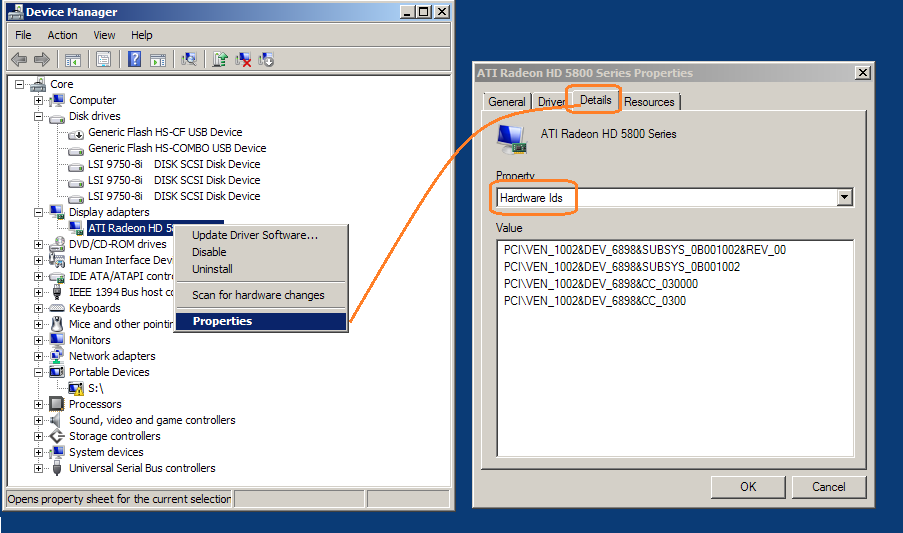Collapse the Portable Devices tree node
The width and height of the screenshot is (903, 533).
tap(38, 372)
